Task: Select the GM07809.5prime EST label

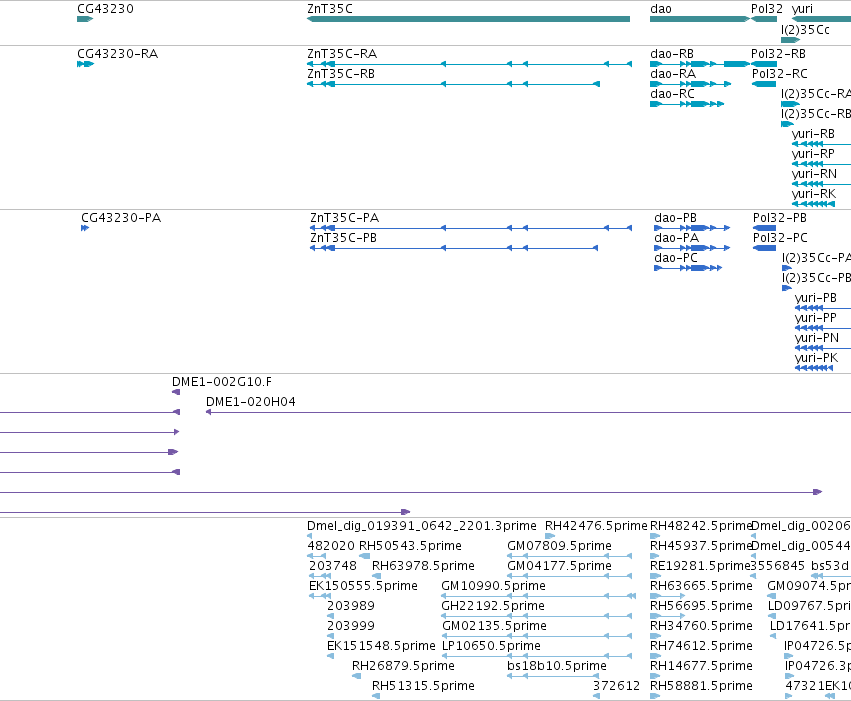Action: (559, 546)
